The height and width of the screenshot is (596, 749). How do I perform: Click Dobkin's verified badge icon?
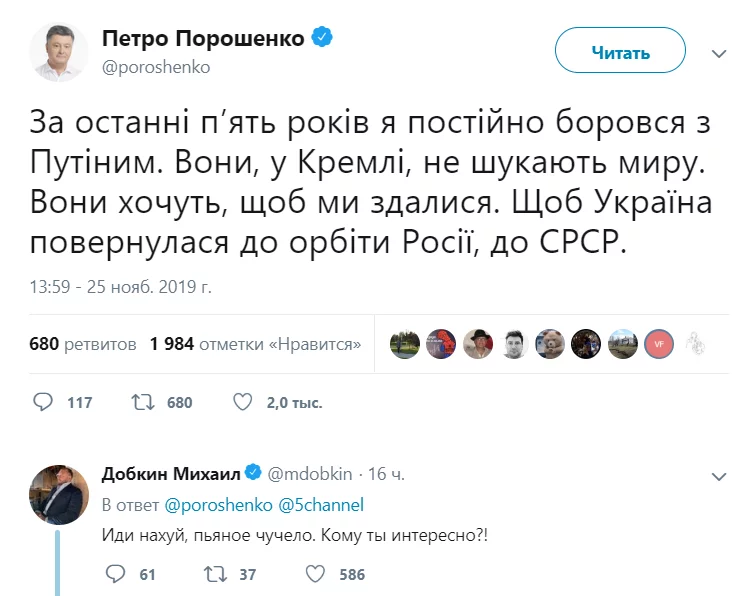(253, 472)
